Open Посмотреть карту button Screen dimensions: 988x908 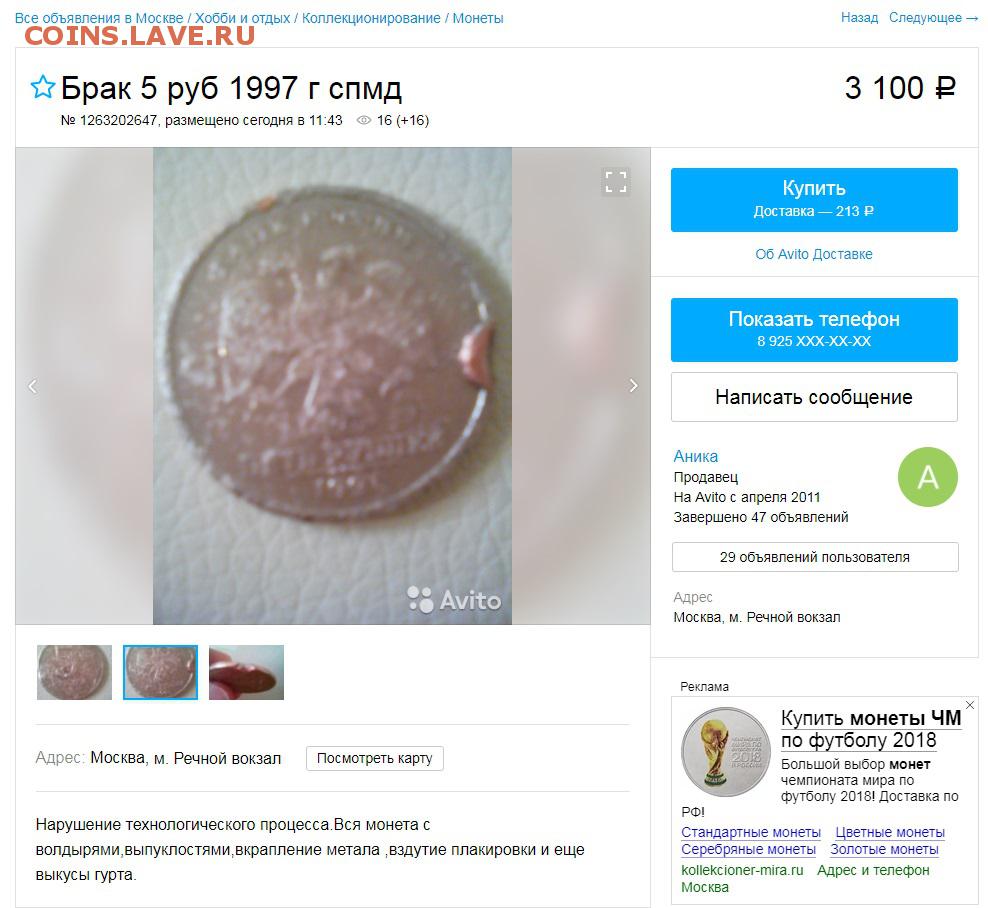click(374, 759)
